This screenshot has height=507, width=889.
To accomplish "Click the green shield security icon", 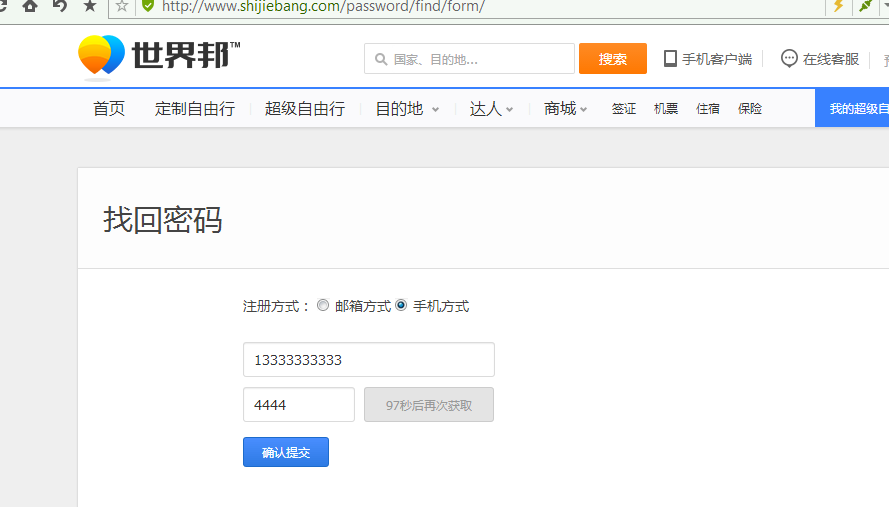I will pyautogui.click(x=148, y=6).
